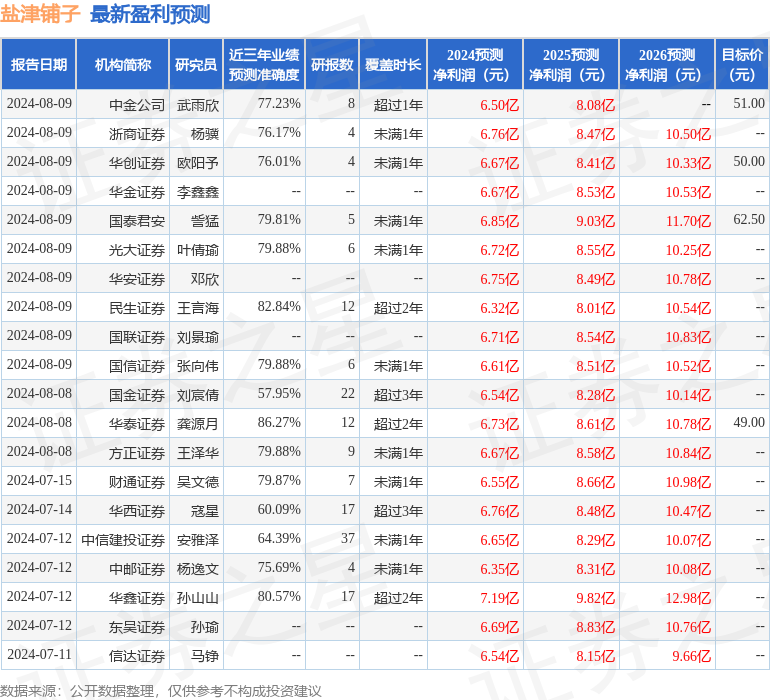
Task: Click the 82.84% accuracy value
Action: 279,306
